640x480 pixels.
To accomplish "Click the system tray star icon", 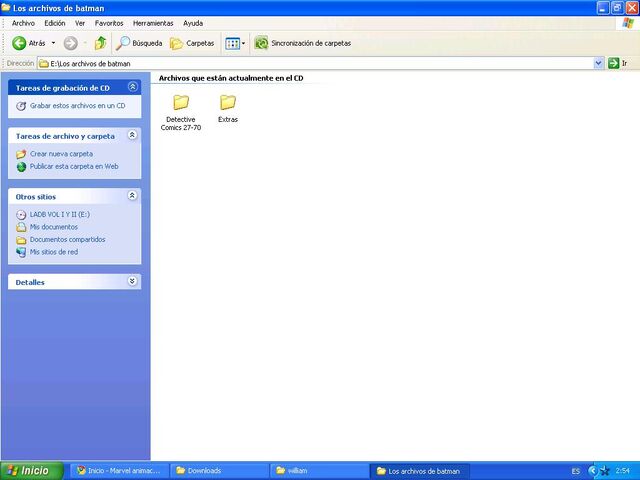I will (604, 471).
